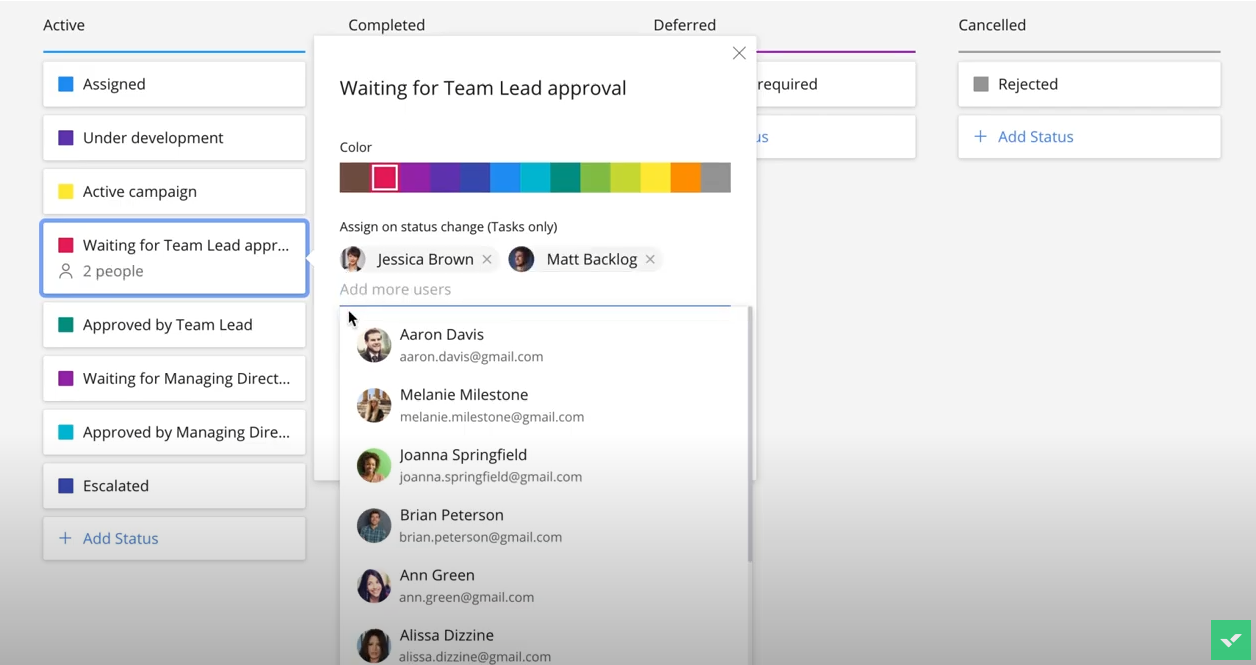Click Joanna Springfield's profile photo

tap(374, 465)
